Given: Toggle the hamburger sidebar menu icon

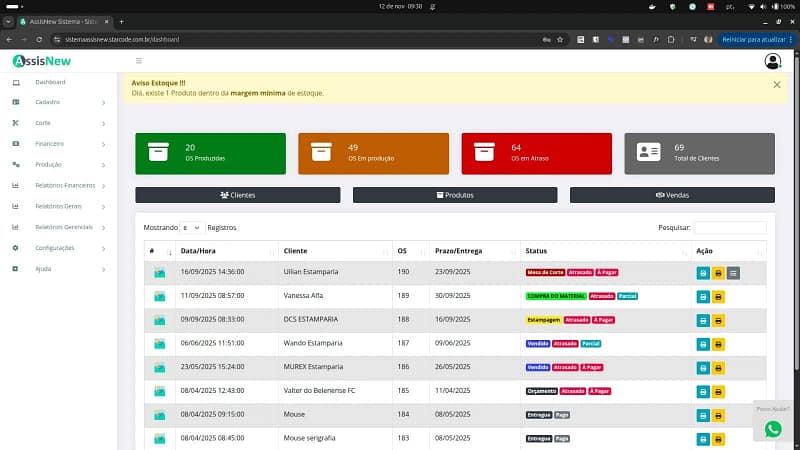Looking at the screenshot, I should point(138,61).
